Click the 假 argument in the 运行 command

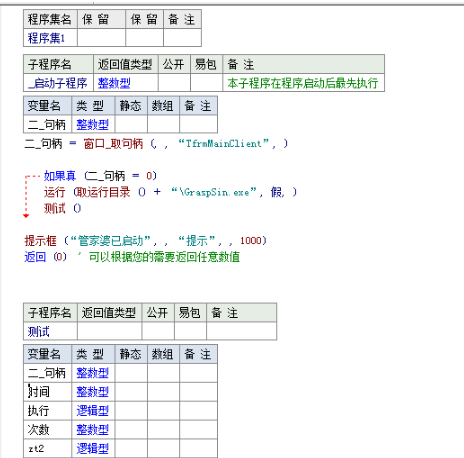tap(276, 192)
